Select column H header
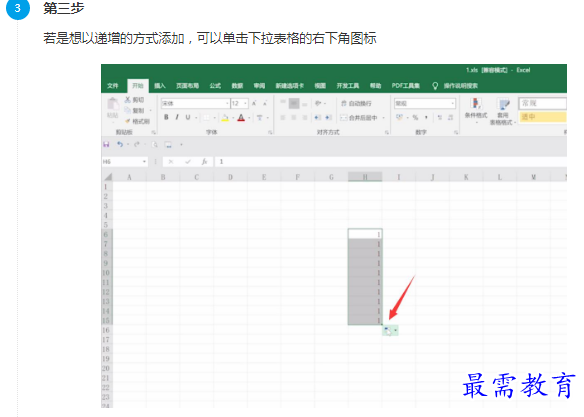Viewport: 584px width, 417px height. tap(365, 177)
